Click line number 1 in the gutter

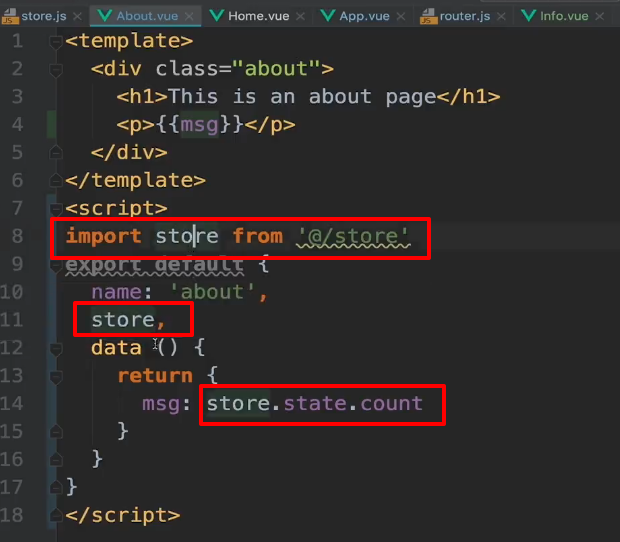coord(17,41)
